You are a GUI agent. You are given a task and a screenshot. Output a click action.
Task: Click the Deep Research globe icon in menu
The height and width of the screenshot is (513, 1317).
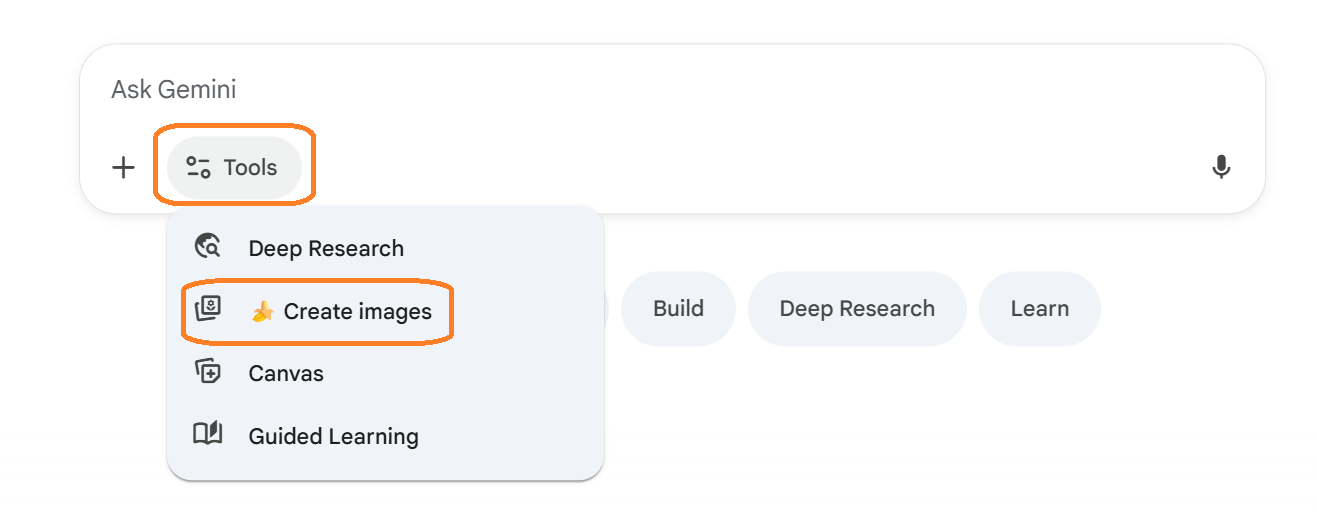click(207, 247)
